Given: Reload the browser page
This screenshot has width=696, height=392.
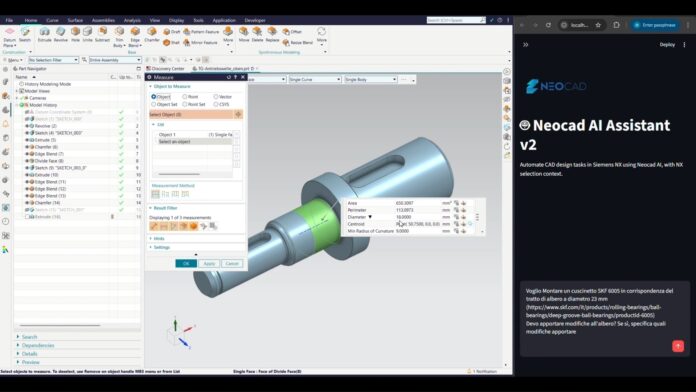Looking at the screenshot, I should click(x=548, y=25).
